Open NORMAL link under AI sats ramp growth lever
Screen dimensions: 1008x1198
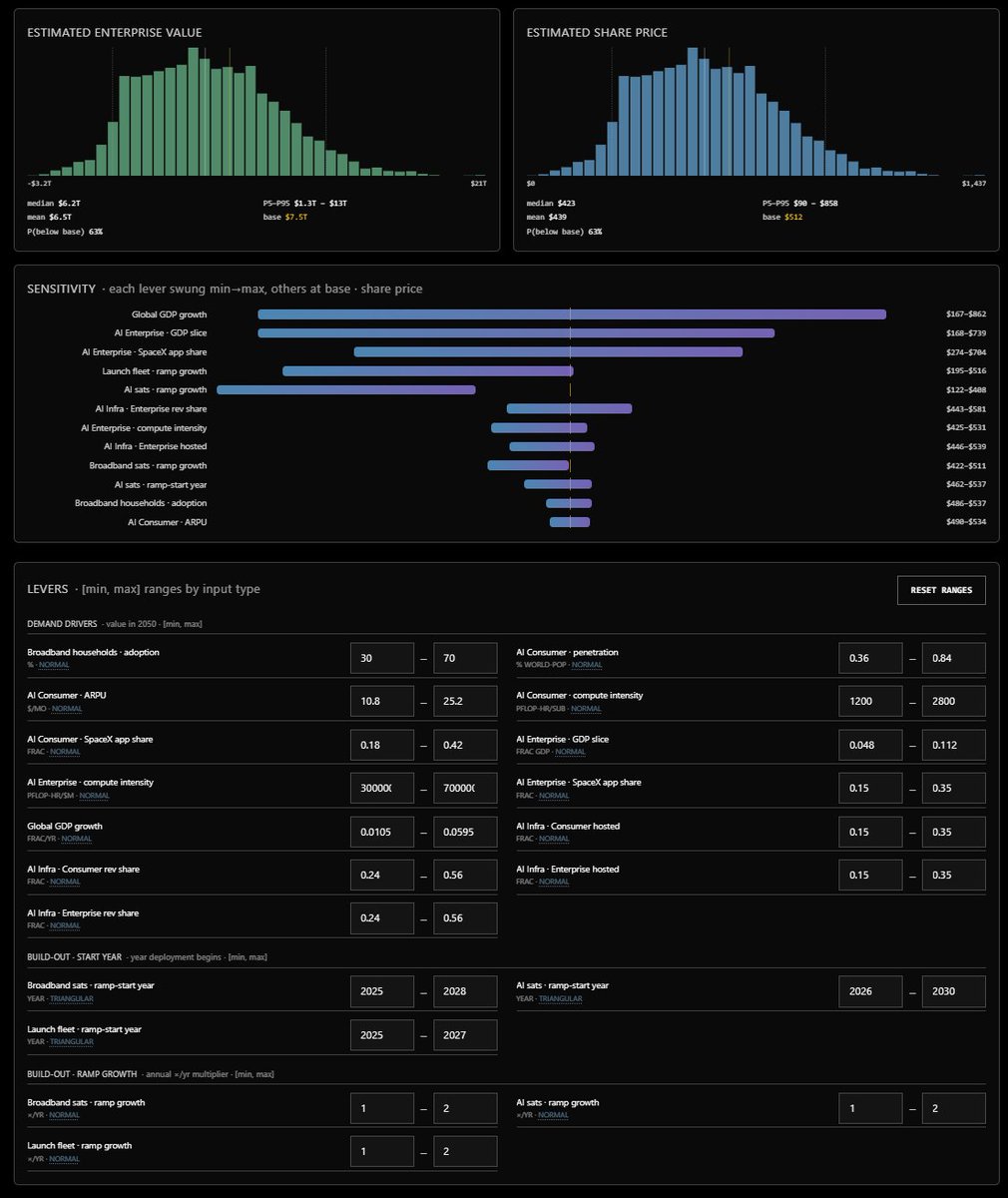tap(553, 1115)
